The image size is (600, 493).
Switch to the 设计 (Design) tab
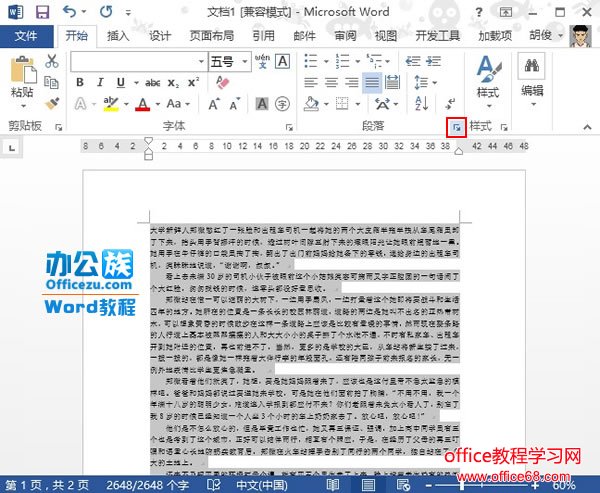159,36
